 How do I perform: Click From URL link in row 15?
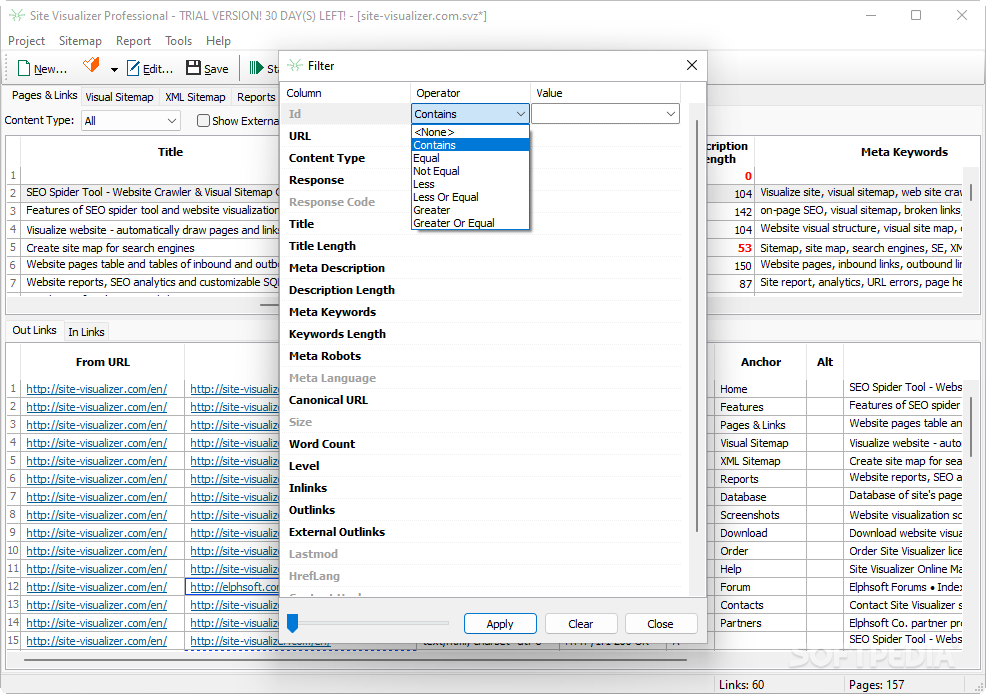tap(96, 641)
